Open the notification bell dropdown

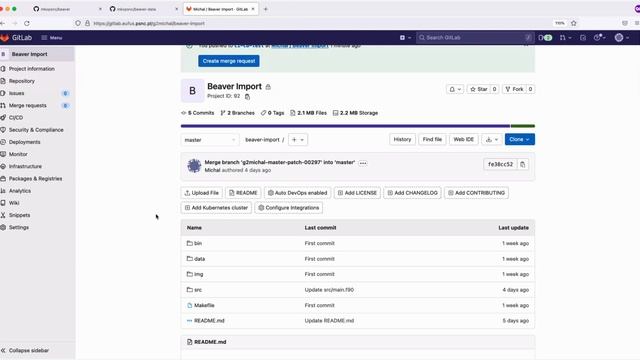(455, 89)
